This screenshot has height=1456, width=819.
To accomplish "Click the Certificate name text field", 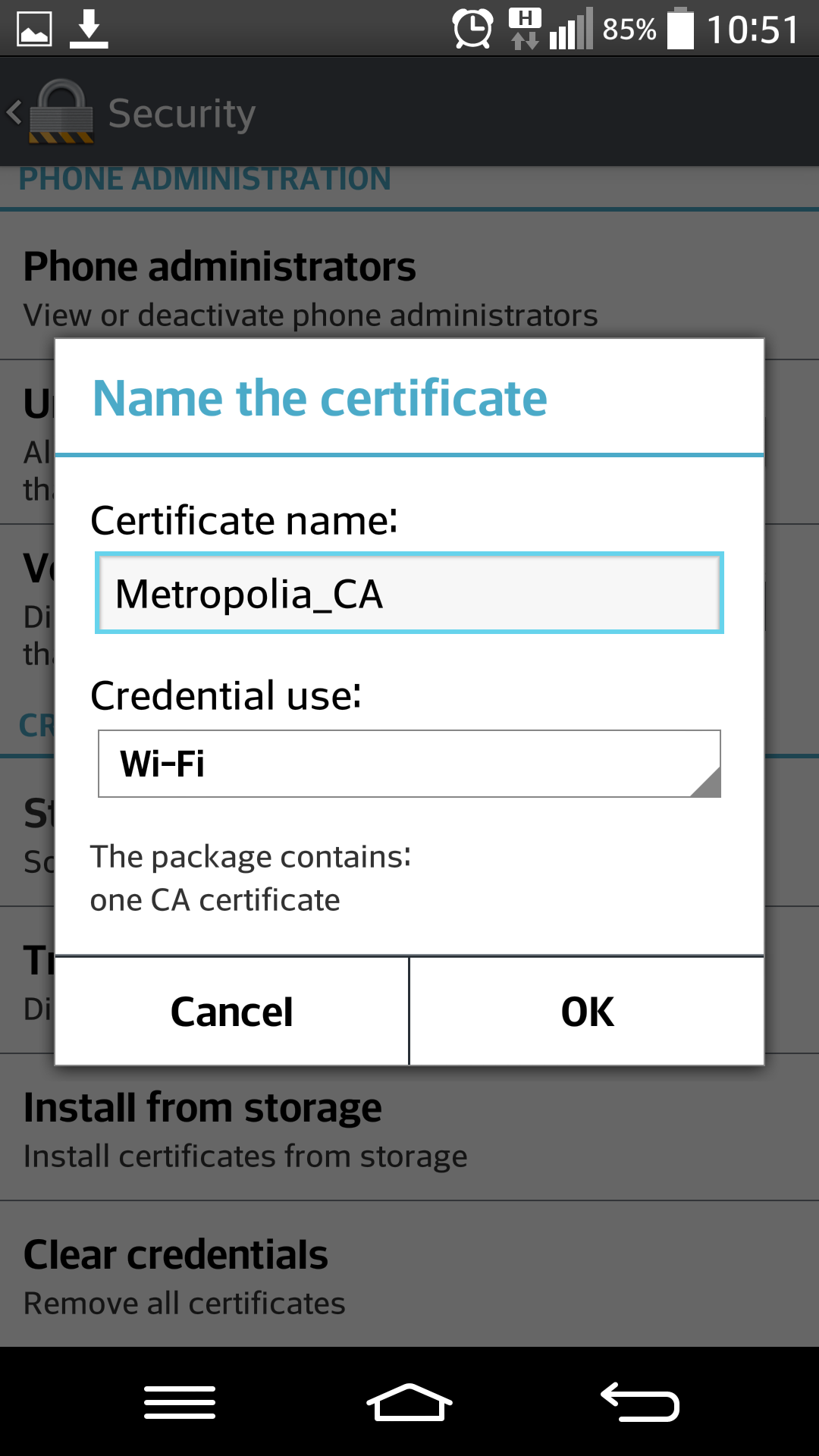I will coord(409,593).
